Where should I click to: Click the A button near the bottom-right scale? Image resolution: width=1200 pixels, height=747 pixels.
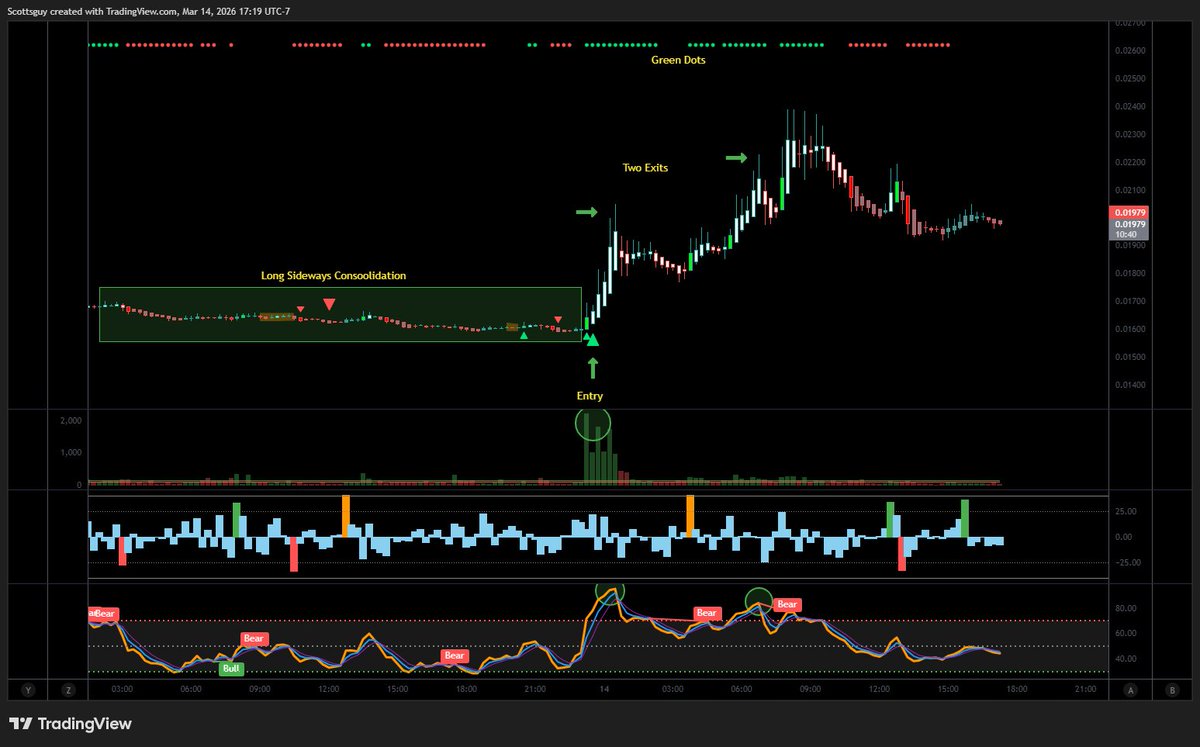(x=1130, y=690)
